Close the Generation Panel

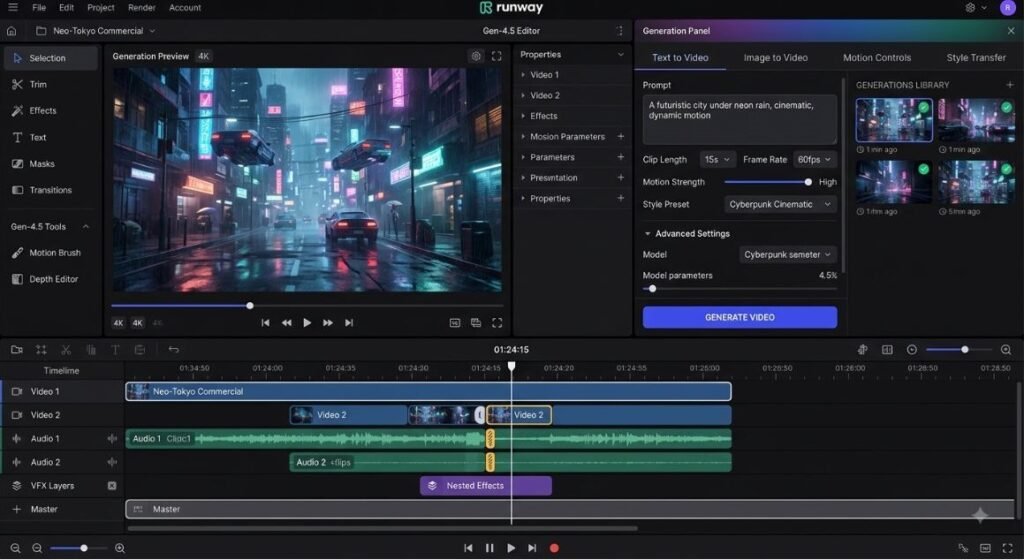(1011, 31)
